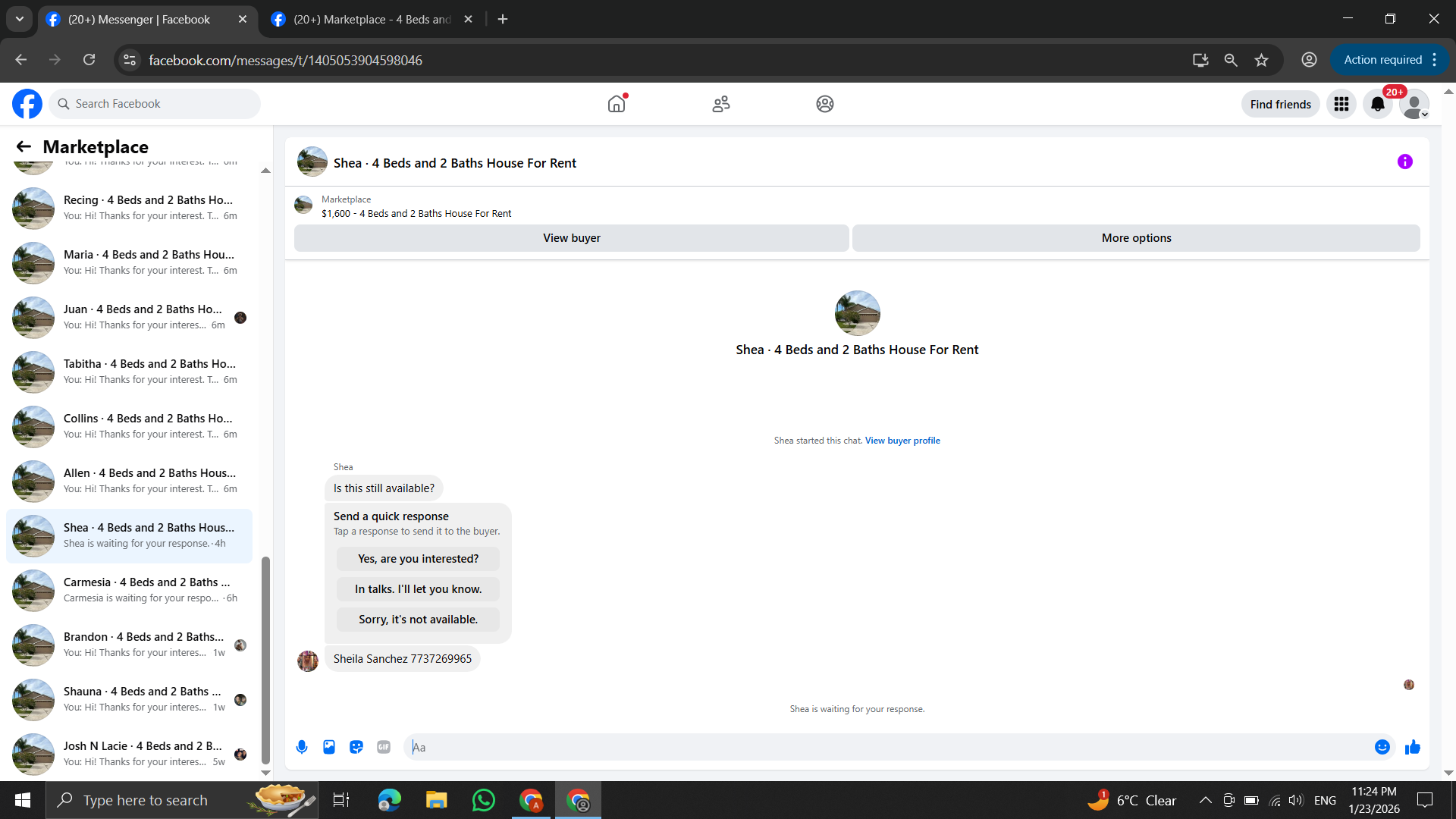Open account profile dropdown menu
The image size is (1456, 819).
[1414, 104]
